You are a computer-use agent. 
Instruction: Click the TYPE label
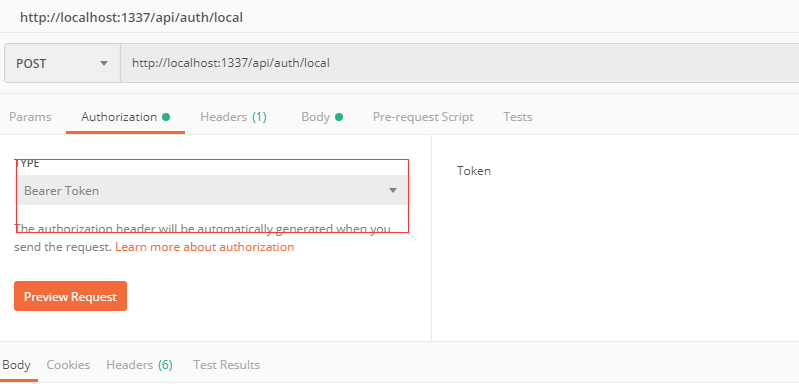coord(26,163)
